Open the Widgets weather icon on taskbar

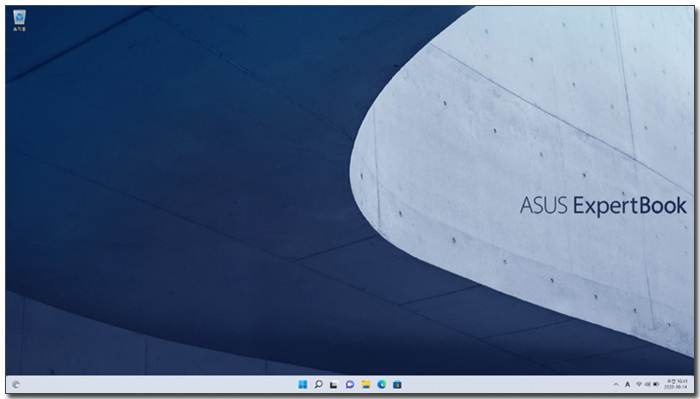[x=16, y=384]
